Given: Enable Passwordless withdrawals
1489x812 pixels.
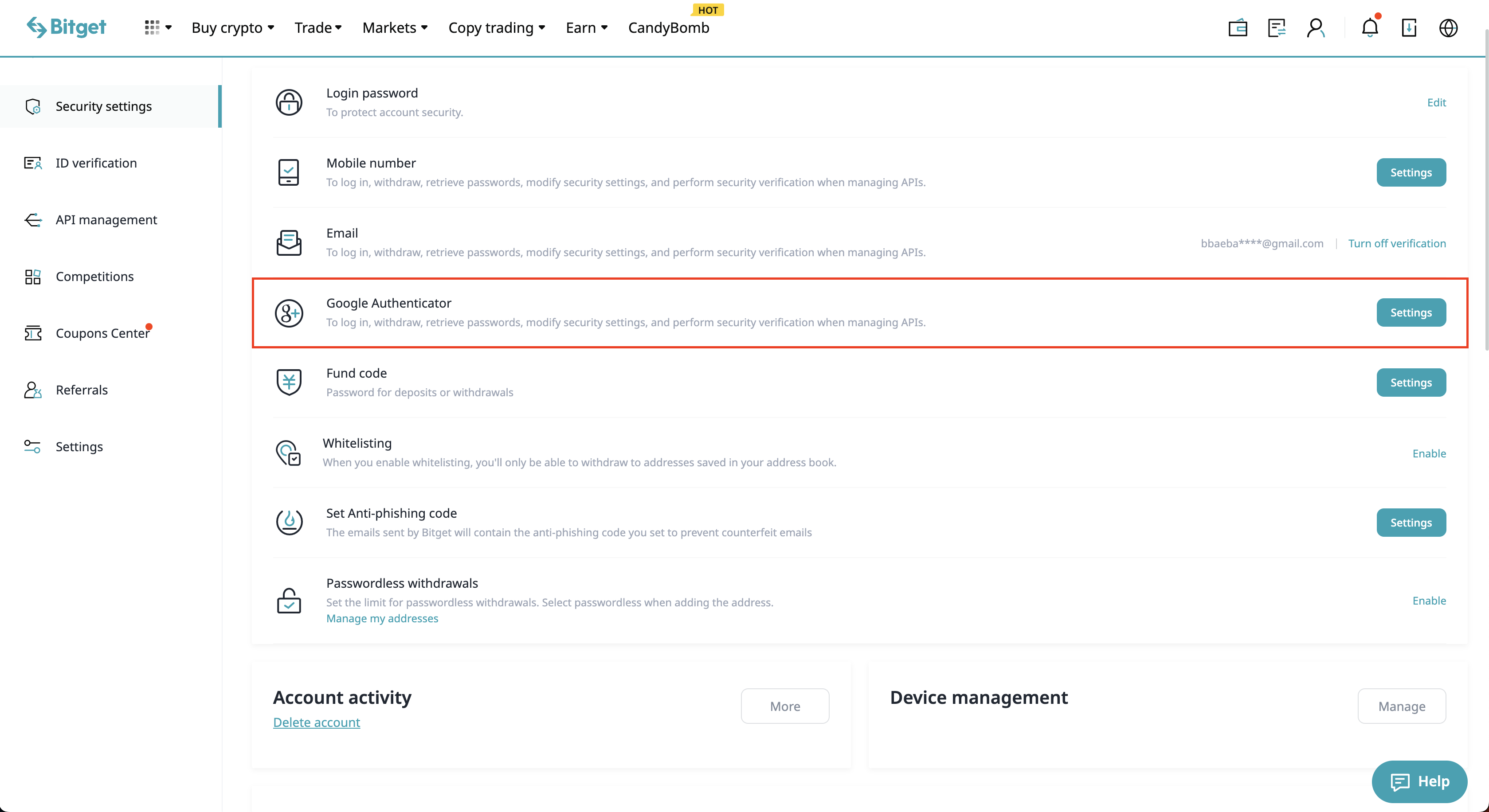Looking at the screenshot, I should [1429, 601].
